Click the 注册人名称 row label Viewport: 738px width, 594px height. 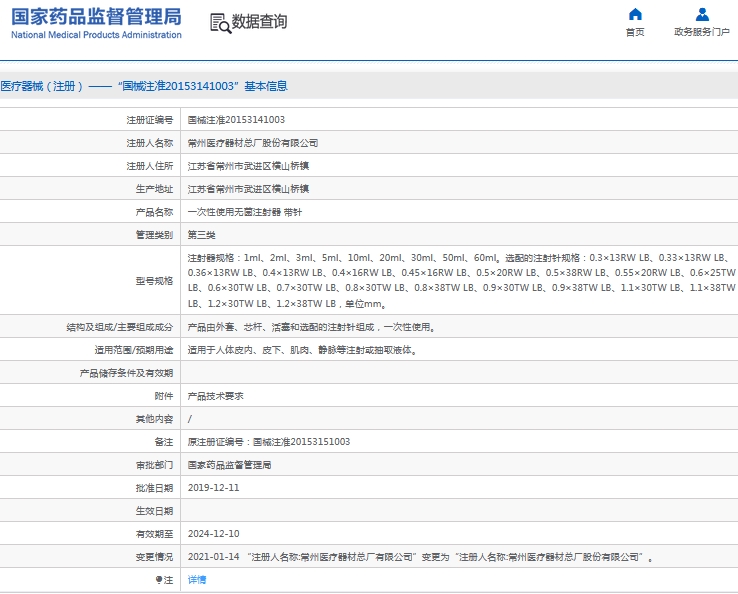[x=150, y=143]
